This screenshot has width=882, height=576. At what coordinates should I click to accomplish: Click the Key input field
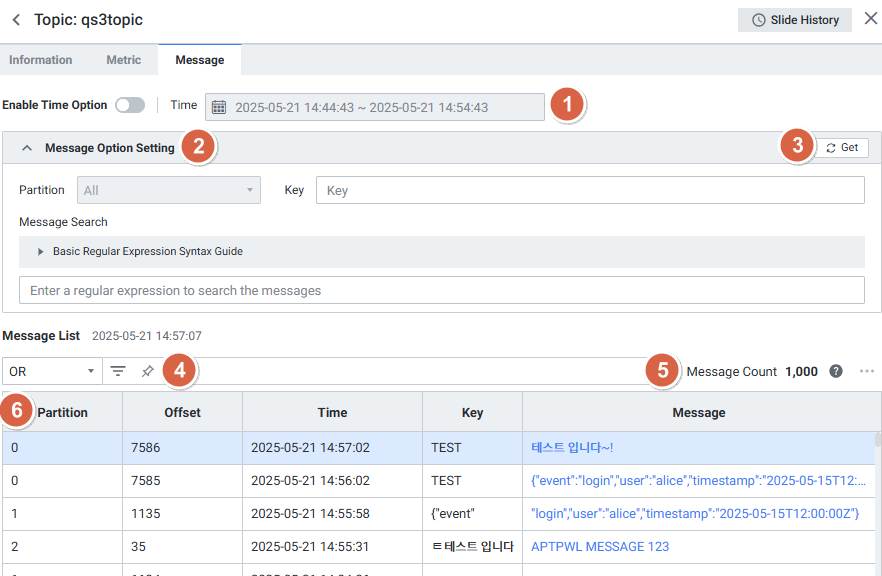pyautogui.click(x=589, y=190)
